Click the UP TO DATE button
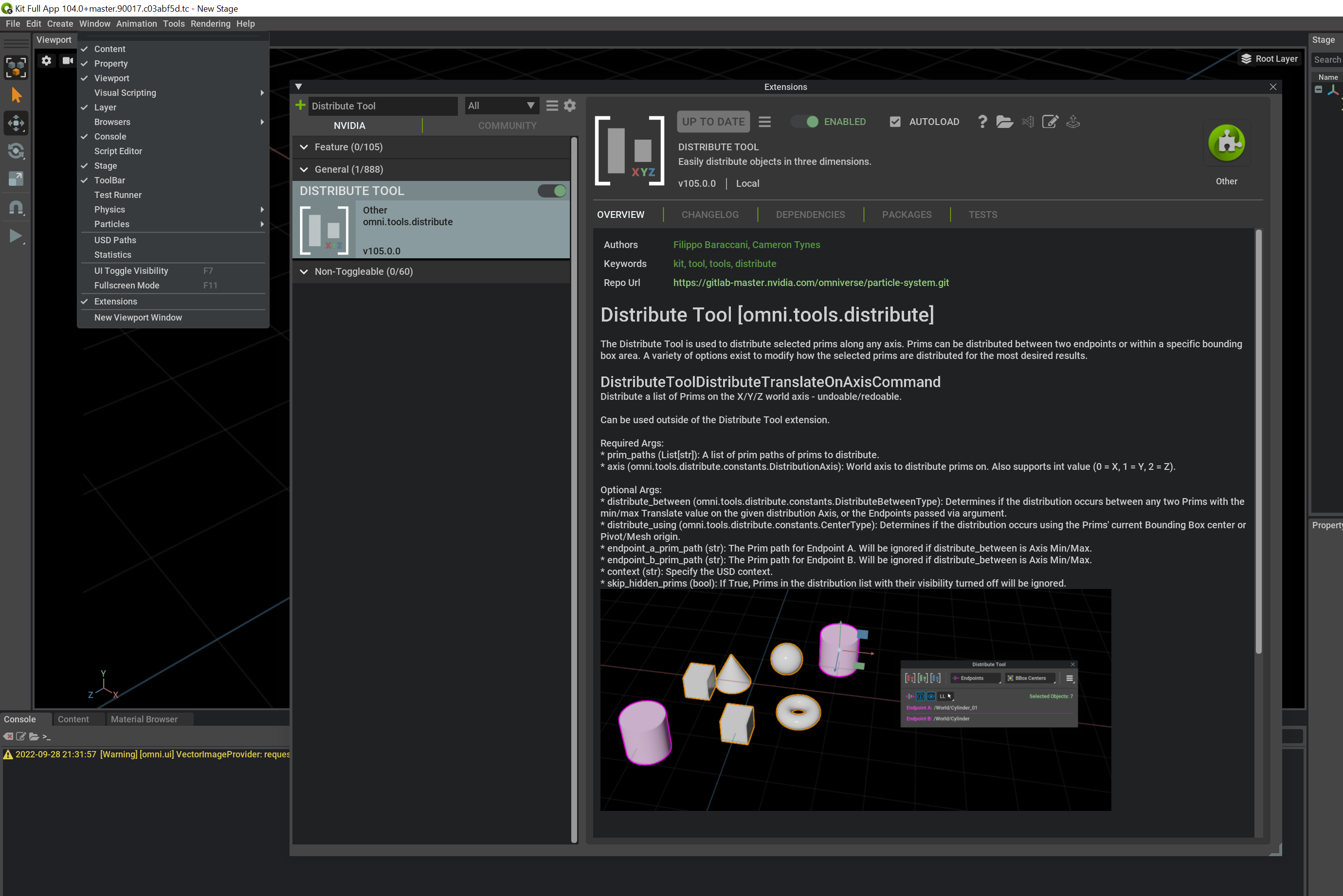The width and height of the screenshot is (1343, 896). pyautogui.click(x=713, y=122)
